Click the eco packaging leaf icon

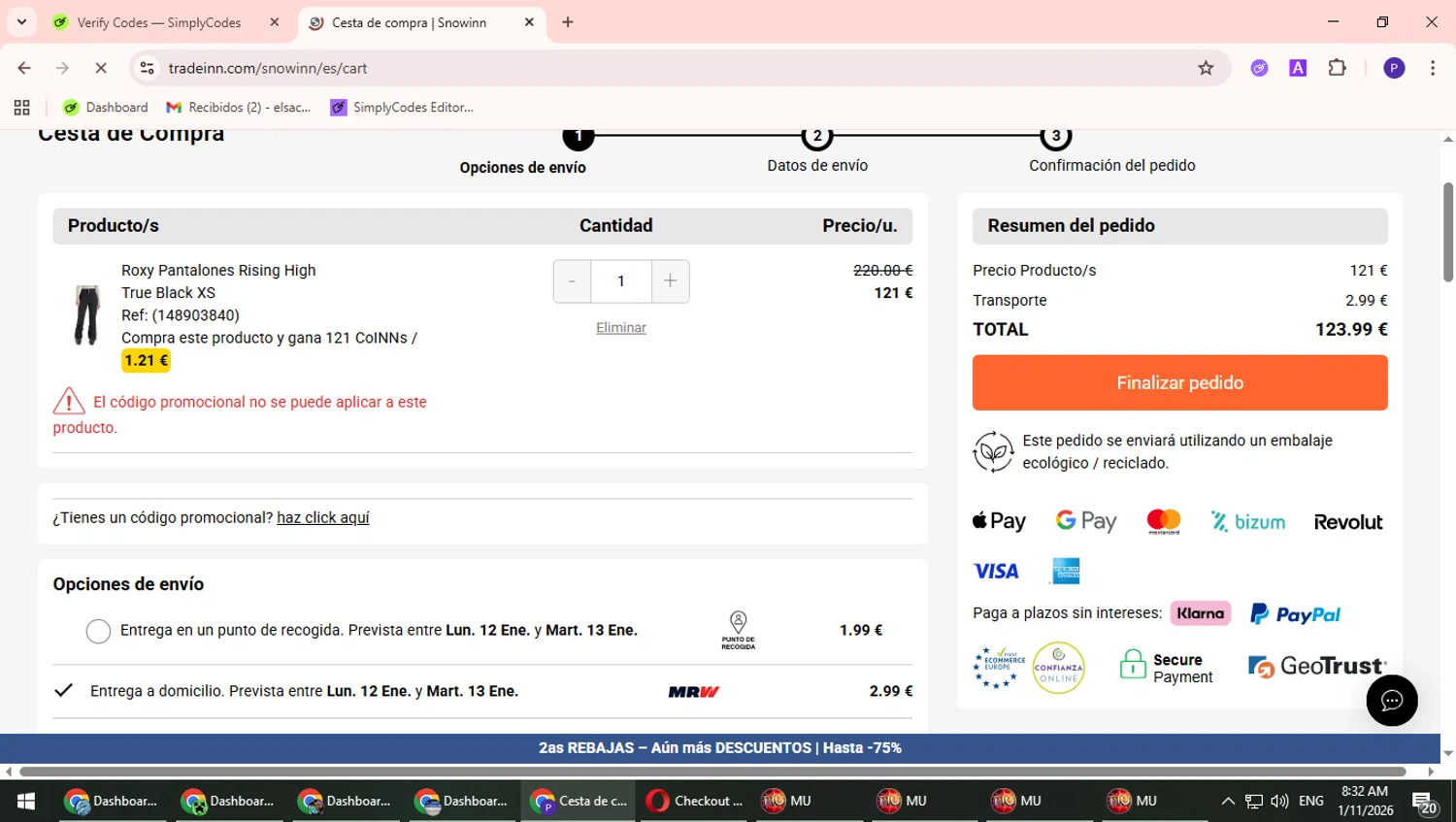[x=993, y=452]
